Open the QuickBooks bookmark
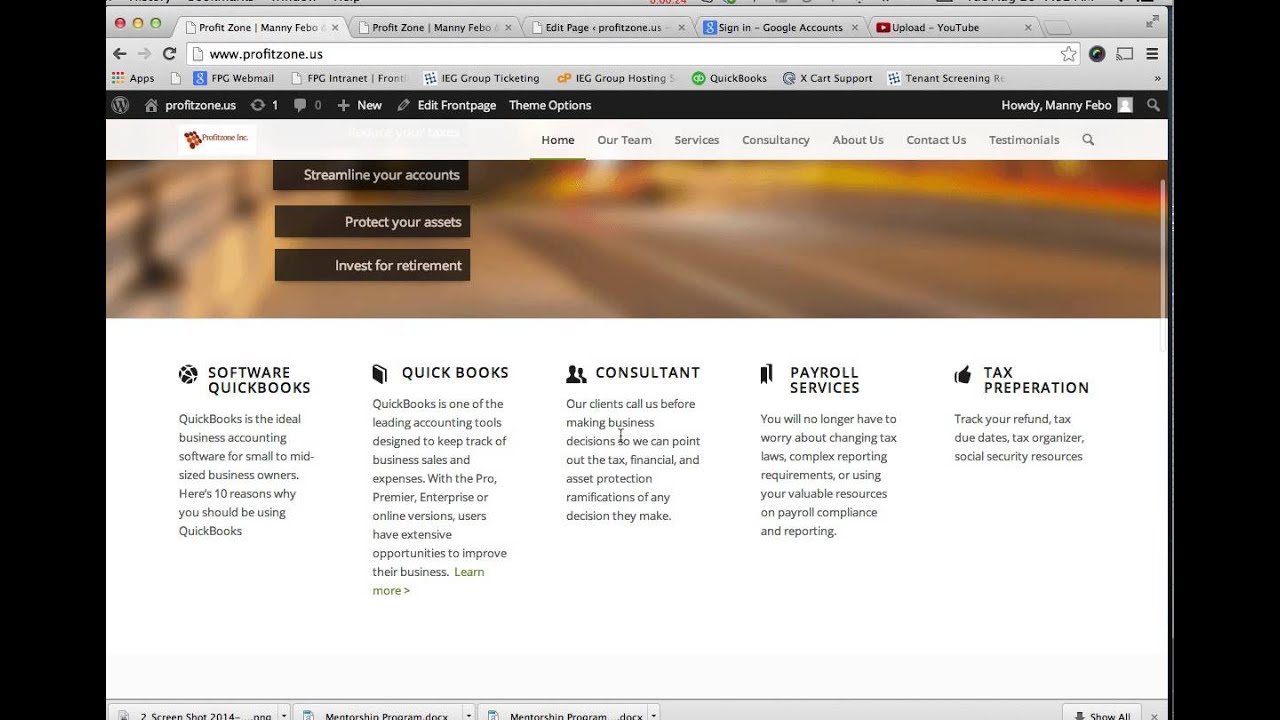The width and height of the screenshot is (1280, 720). tap(729, 78)
